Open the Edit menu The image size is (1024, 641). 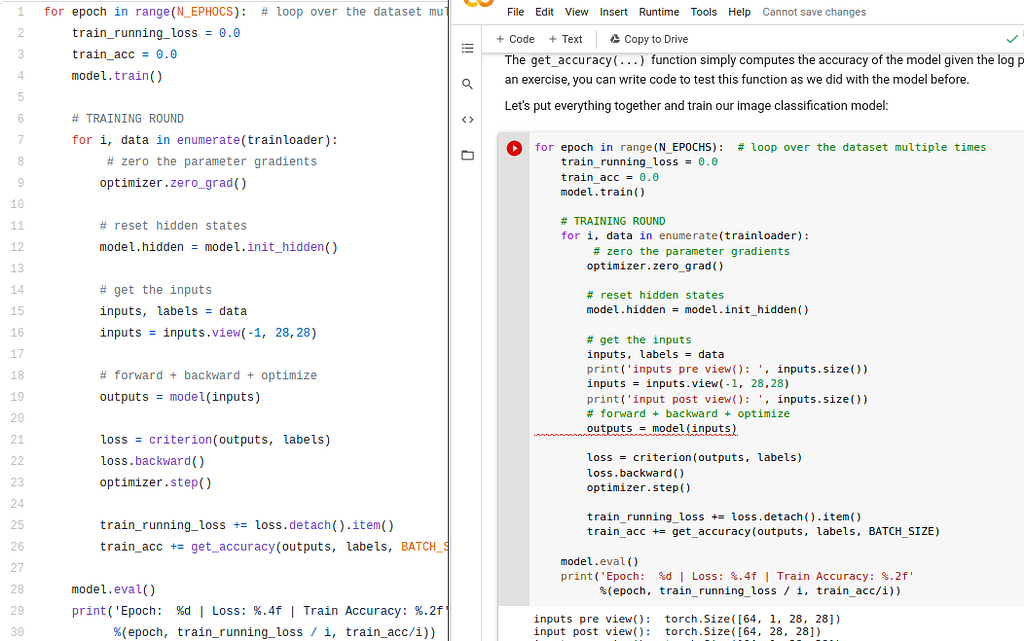(x=544, y=12)
